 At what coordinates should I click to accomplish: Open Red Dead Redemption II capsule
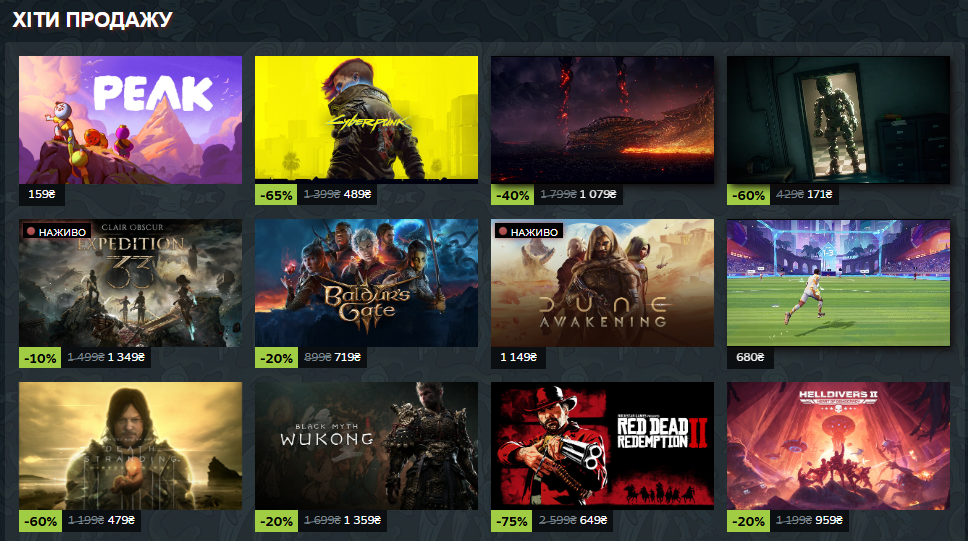click(603, 446)
